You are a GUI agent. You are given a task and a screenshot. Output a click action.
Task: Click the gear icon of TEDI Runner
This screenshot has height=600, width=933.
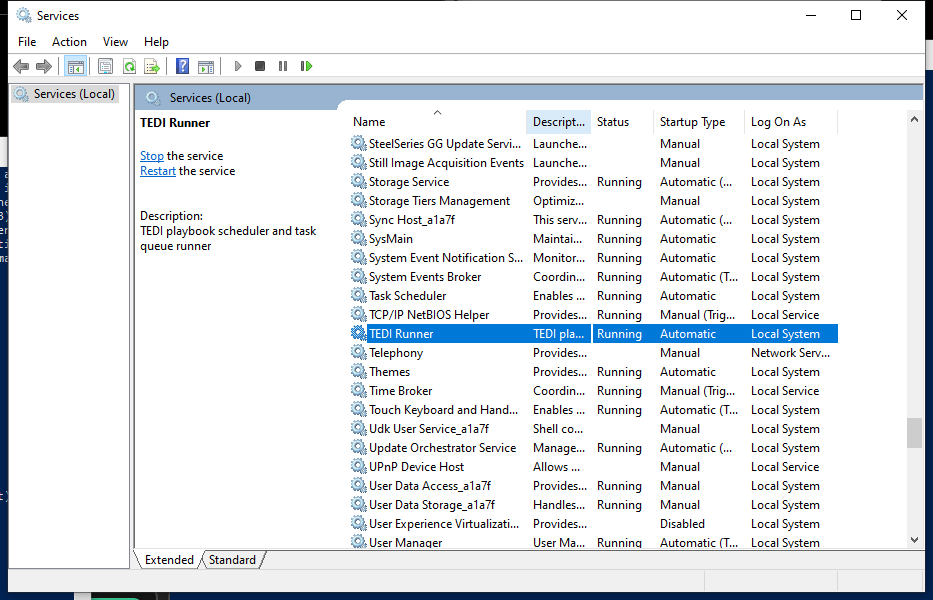[358, 333]
